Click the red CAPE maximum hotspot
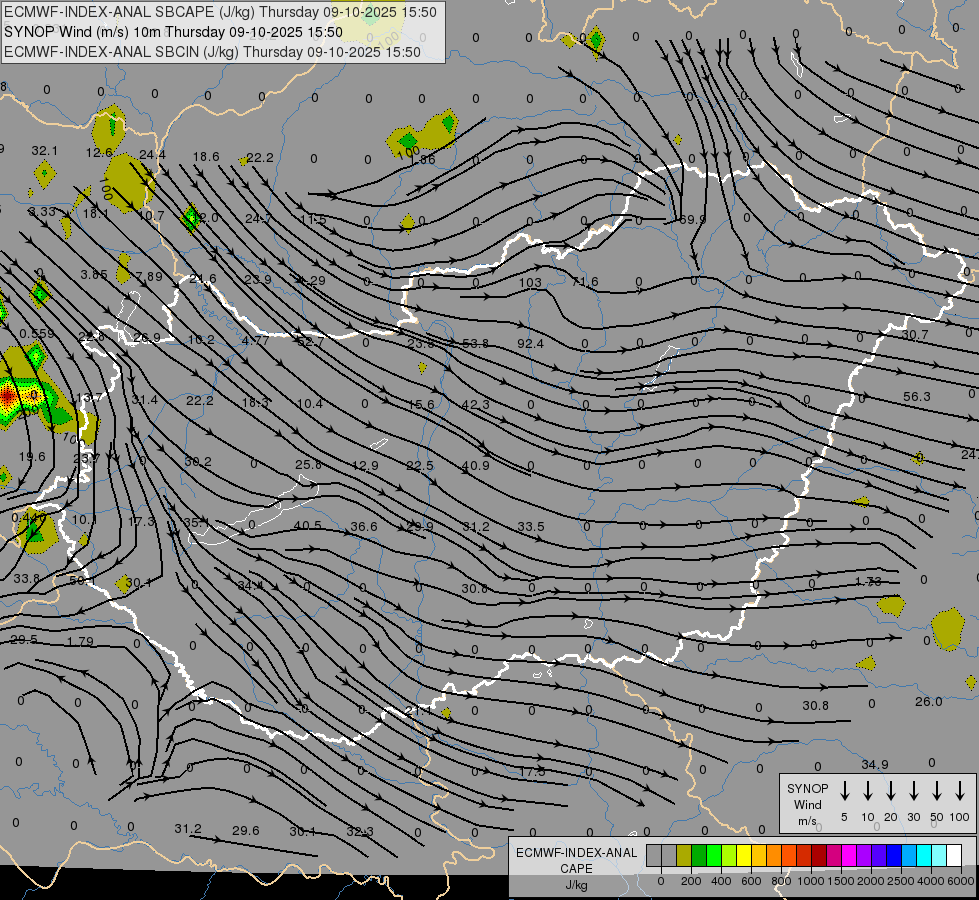The width and height of the screenshot is (979, 900). pos(7,395)
